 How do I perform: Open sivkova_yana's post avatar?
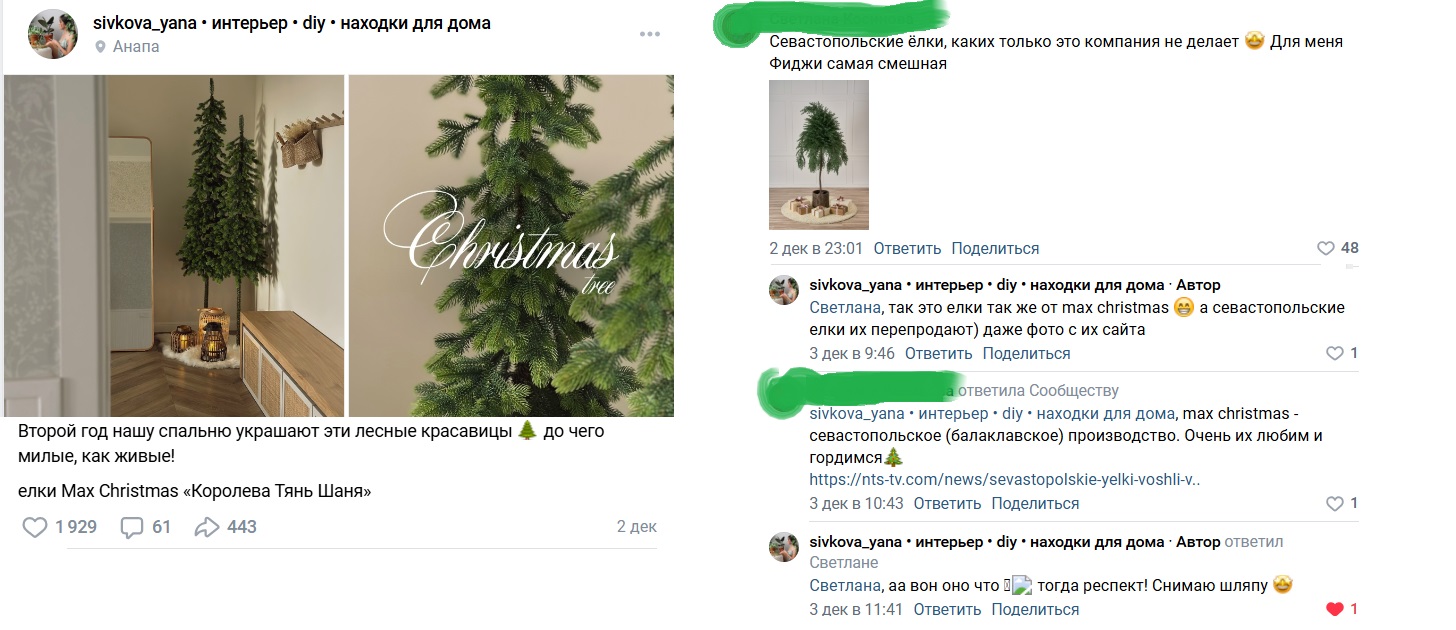53,34
